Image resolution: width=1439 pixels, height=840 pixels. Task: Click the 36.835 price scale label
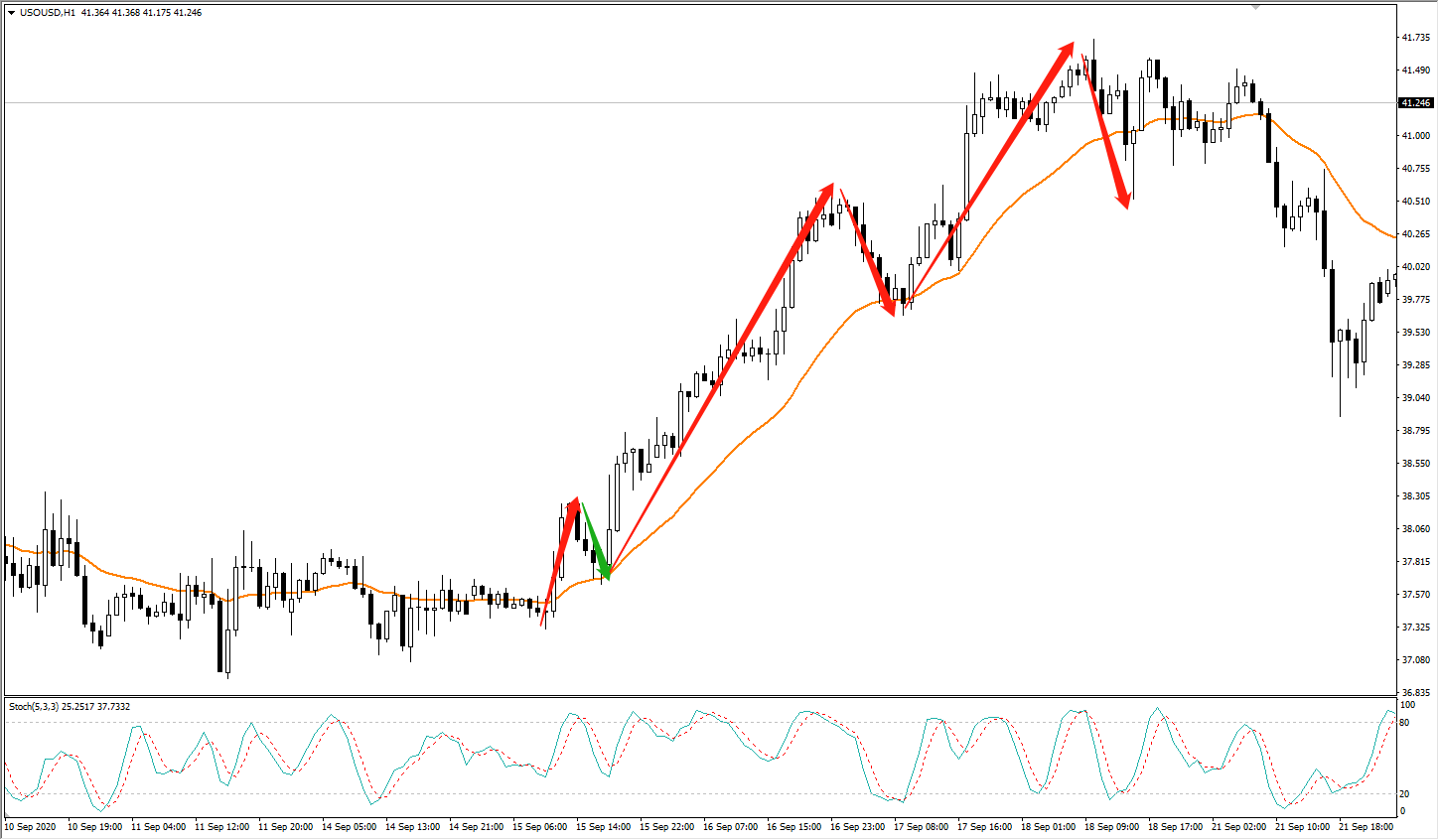(x=1415, y=693)
